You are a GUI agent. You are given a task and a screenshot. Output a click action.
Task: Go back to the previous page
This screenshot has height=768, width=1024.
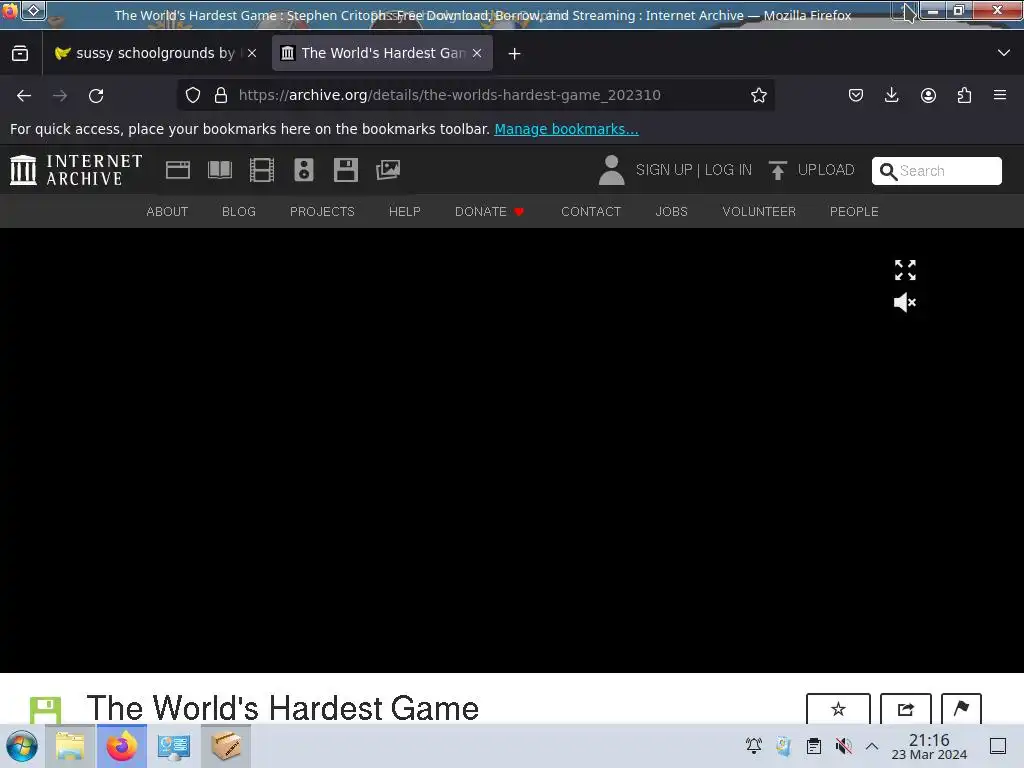pos(24,95)
